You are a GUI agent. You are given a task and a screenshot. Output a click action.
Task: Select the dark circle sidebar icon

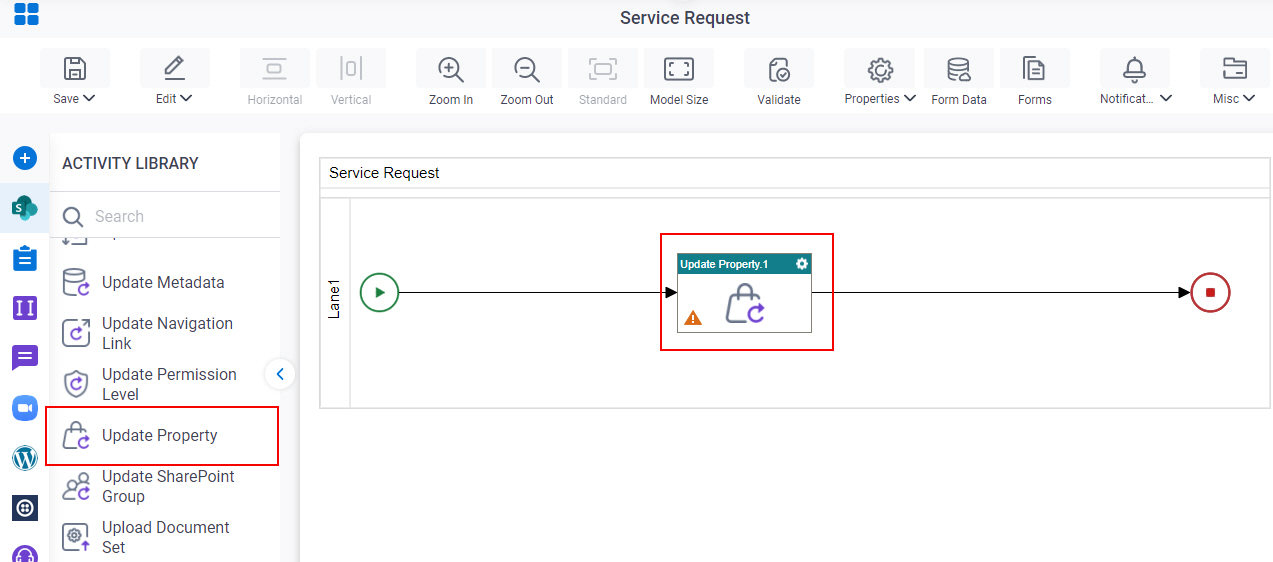(25, 508)
